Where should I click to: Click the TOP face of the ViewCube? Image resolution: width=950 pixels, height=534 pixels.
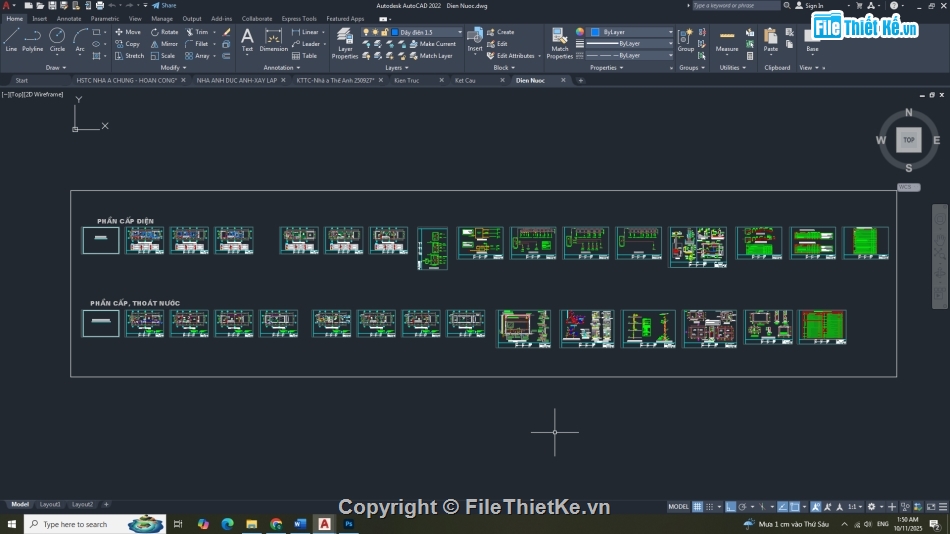[908, 140]
